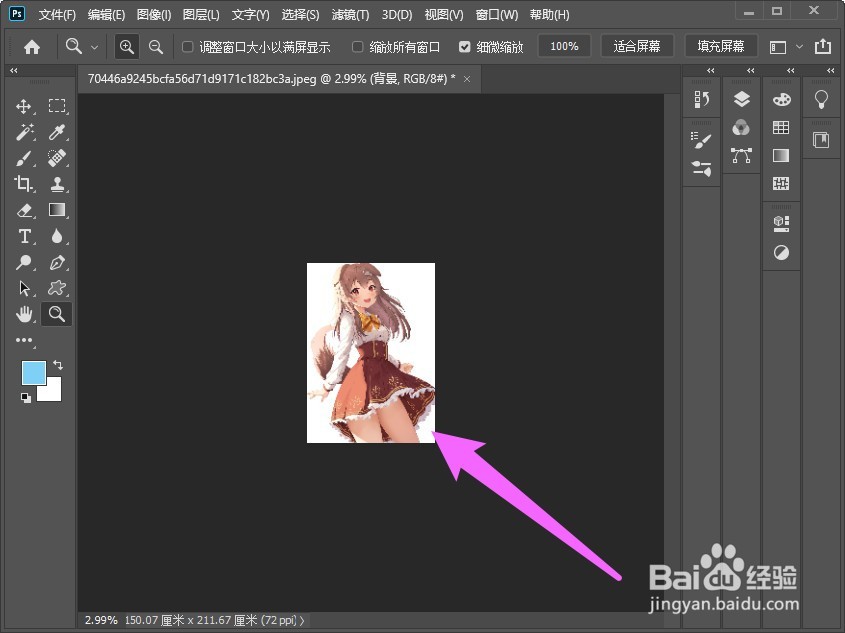Select the Zoom tool in toolbox
Image resolution: width=845 pixels, height=633 pixels.
(57, 314)
